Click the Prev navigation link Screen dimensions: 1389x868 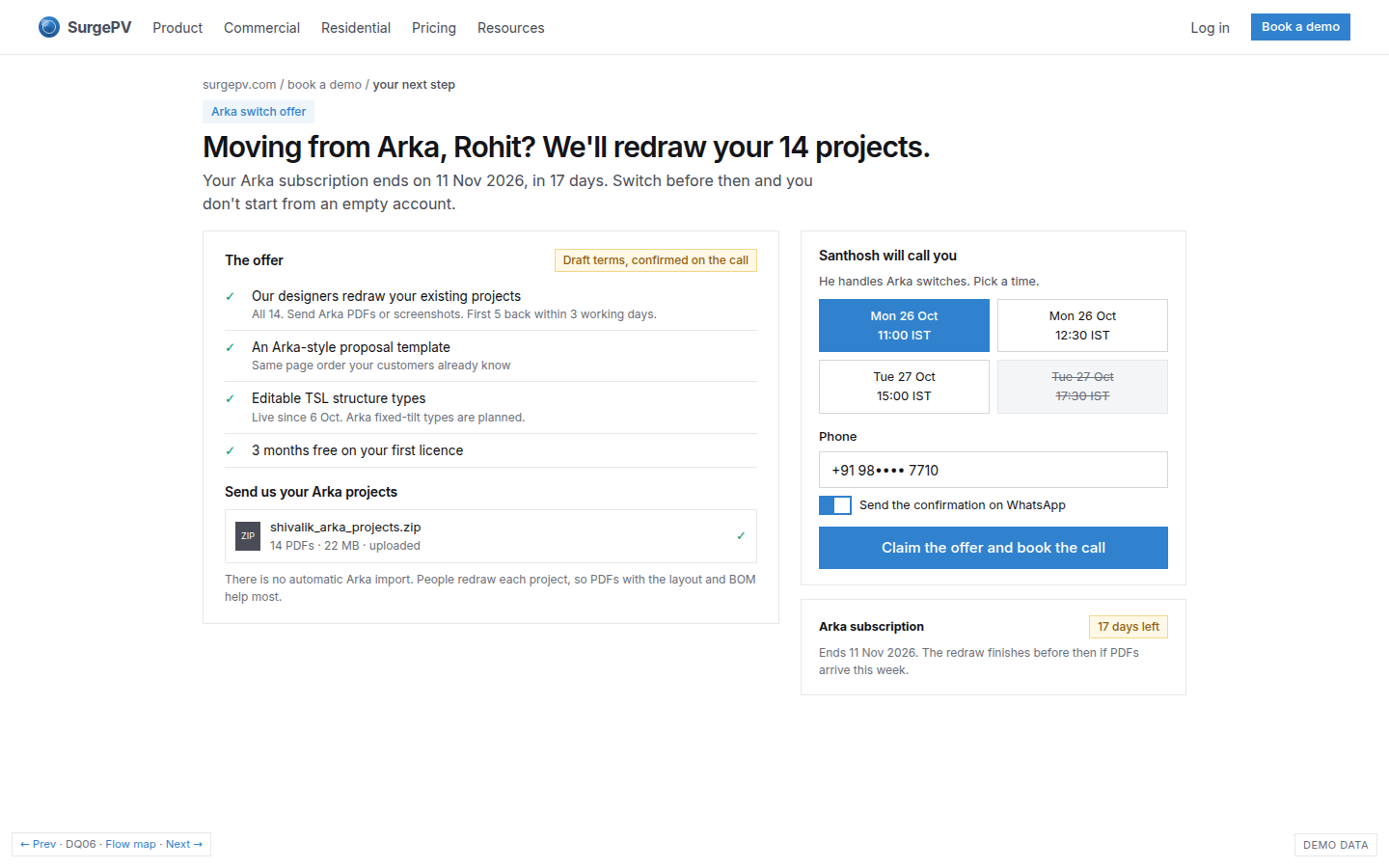pyautogui.click(x=39, y=844)
